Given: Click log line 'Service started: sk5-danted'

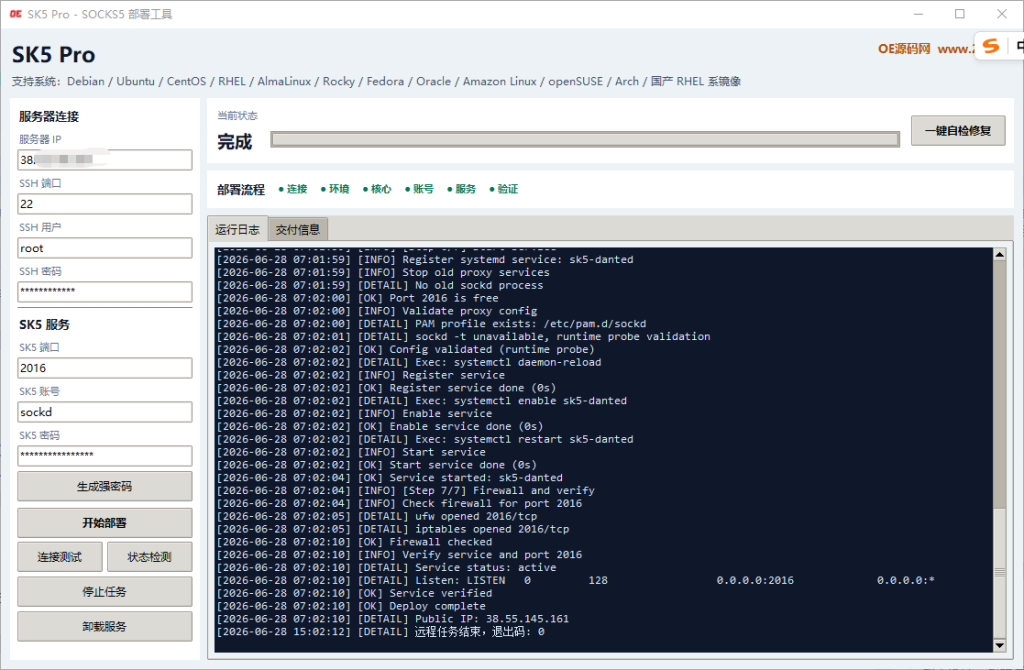Looking at the screenshot, I should click(476, 478).
